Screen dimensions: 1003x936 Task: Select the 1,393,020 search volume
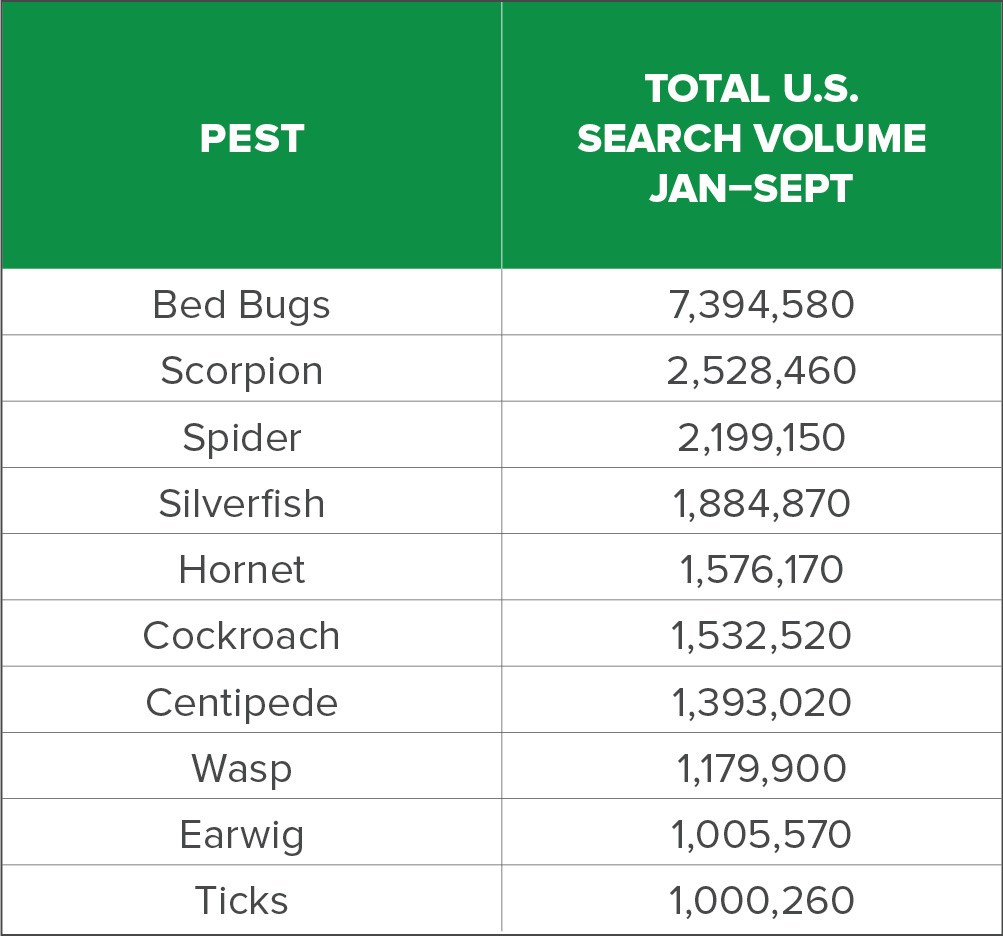tap(761, 702)
